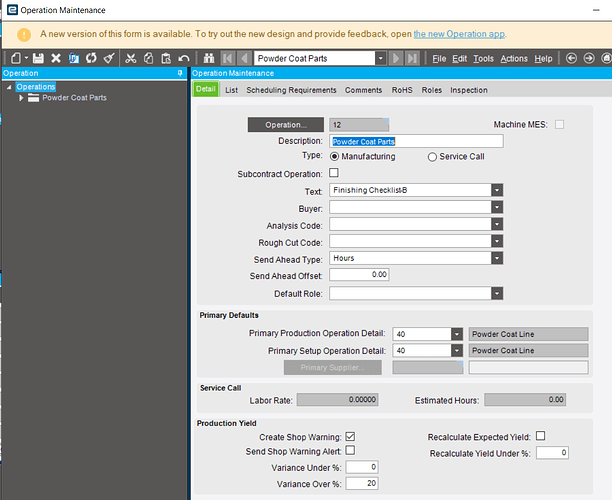Open the Send Ahead Type dropdown
Image resolution: width=612 pixels, height=500 pixels.
coord(497,258)
